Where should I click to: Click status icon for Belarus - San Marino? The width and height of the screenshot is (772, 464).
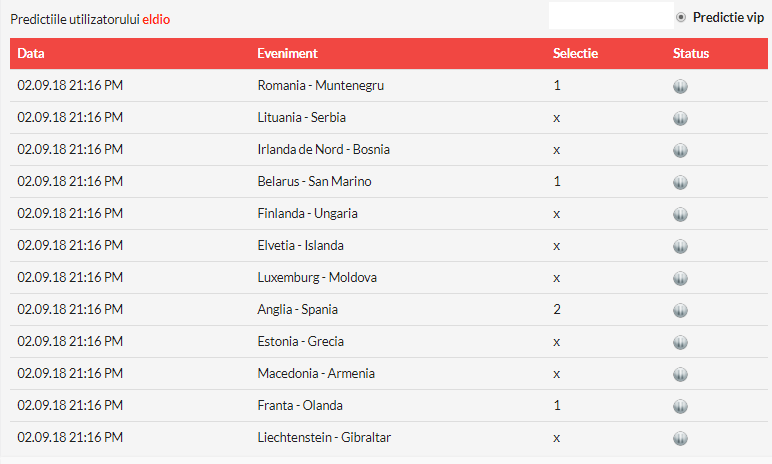click(x=680, y=182)
